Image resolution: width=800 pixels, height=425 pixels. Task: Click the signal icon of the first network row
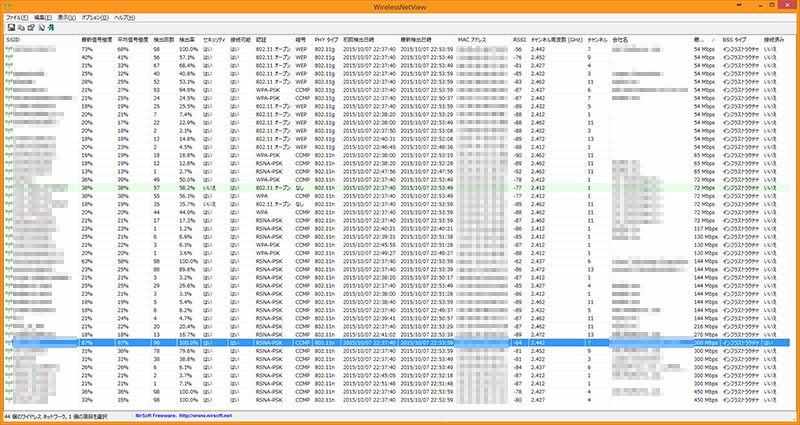coord(8,48)
